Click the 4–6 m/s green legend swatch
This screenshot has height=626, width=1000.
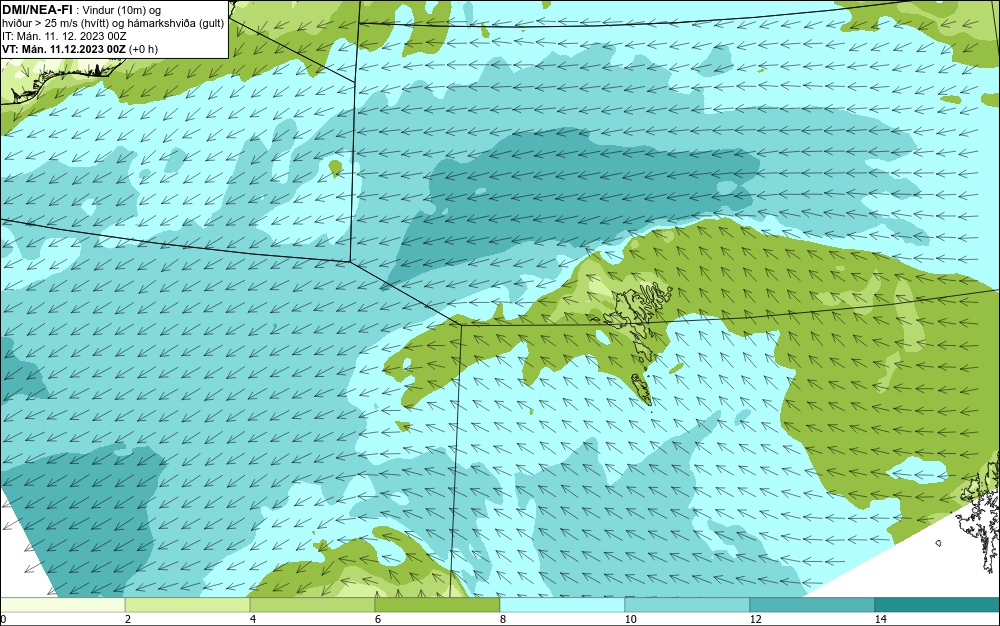point(312,605)
